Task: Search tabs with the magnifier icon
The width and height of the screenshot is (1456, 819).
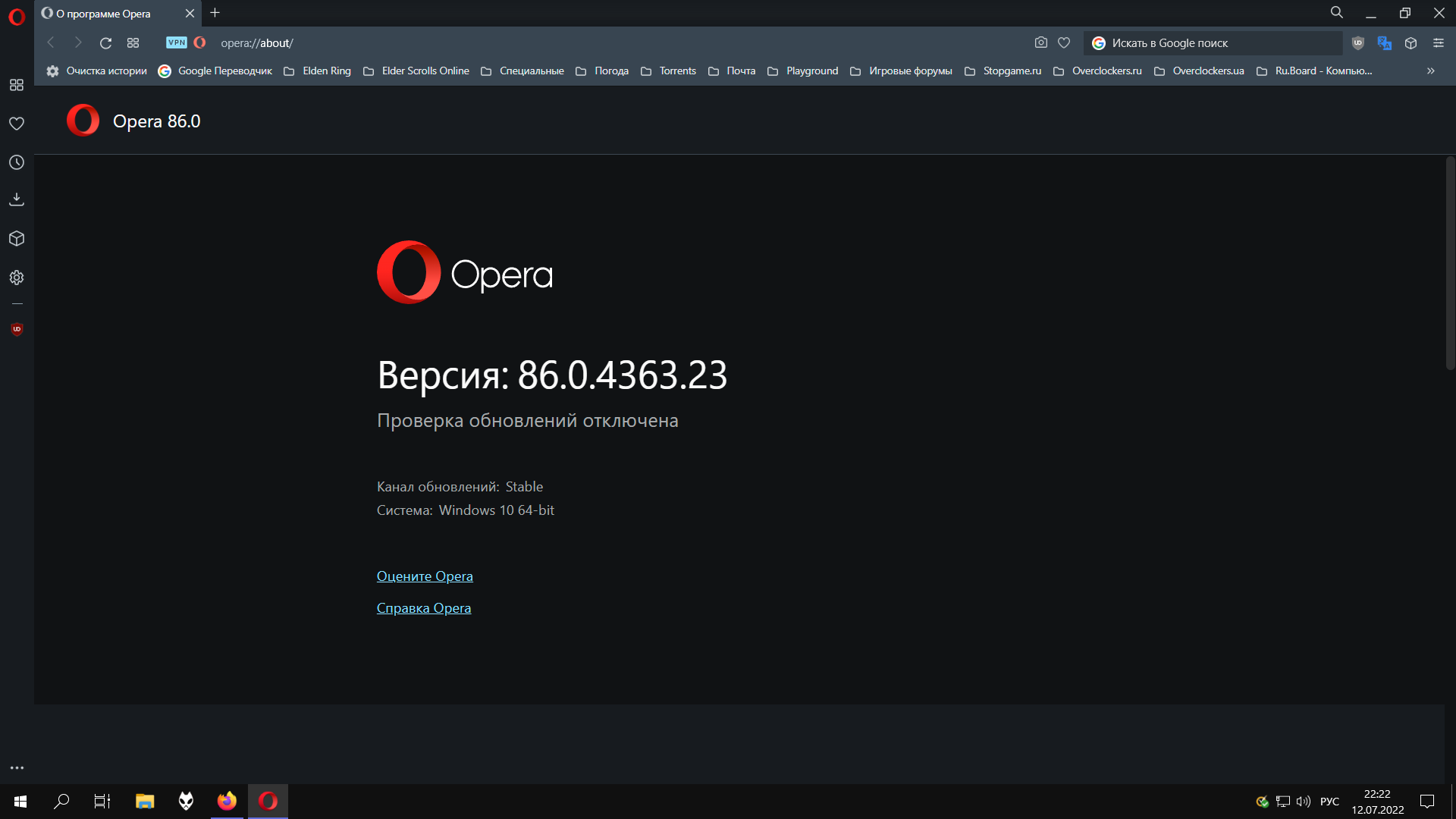Action: click(1337, 13)
